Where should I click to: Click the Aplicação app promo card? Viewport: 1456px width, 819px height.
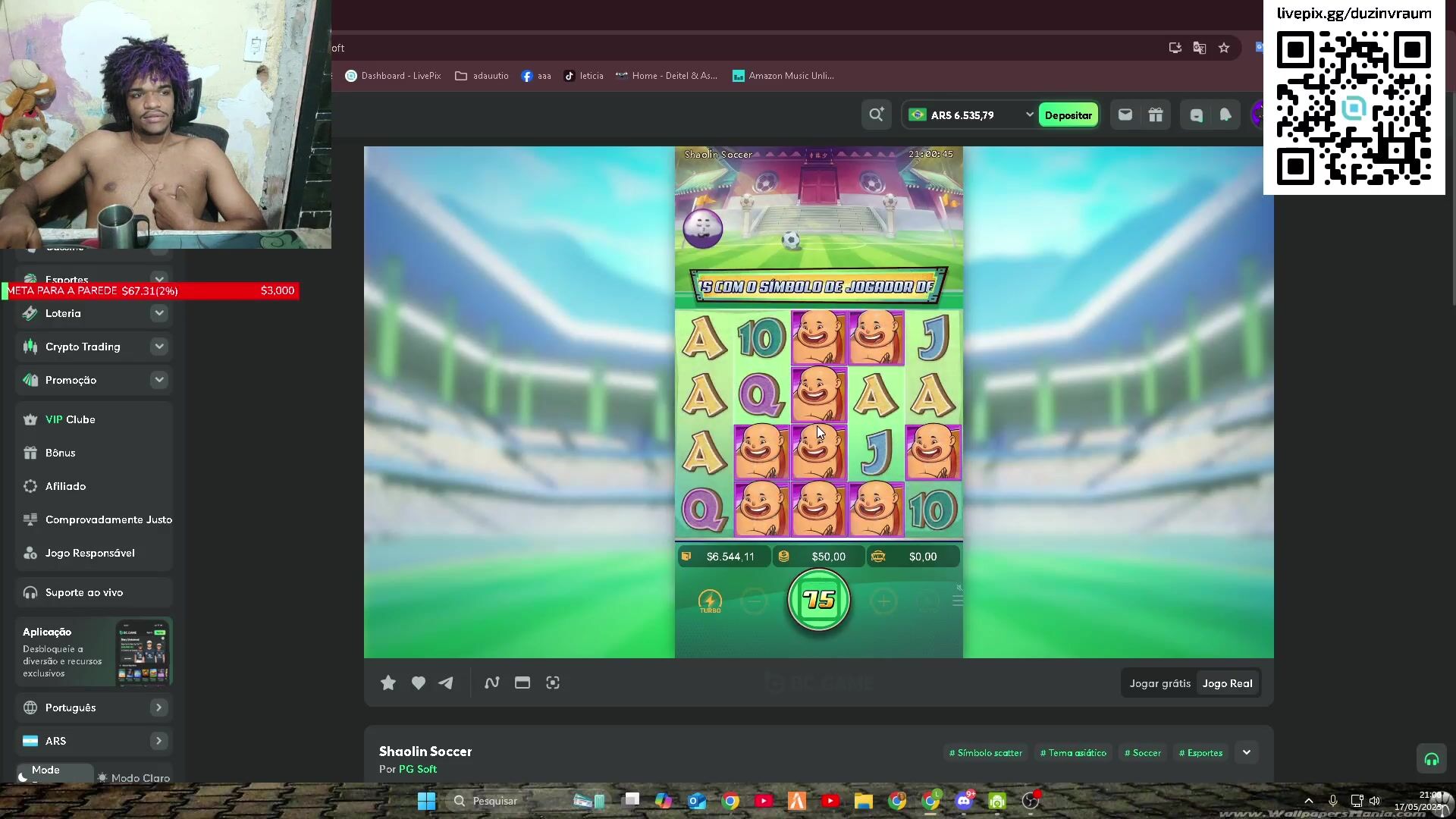coord(94,652)
